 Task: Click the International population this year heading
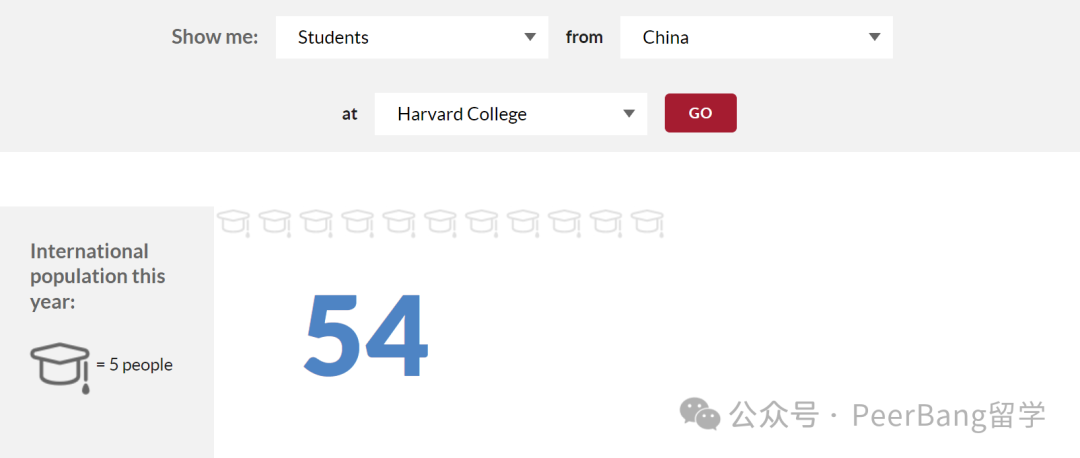(98, 276)
